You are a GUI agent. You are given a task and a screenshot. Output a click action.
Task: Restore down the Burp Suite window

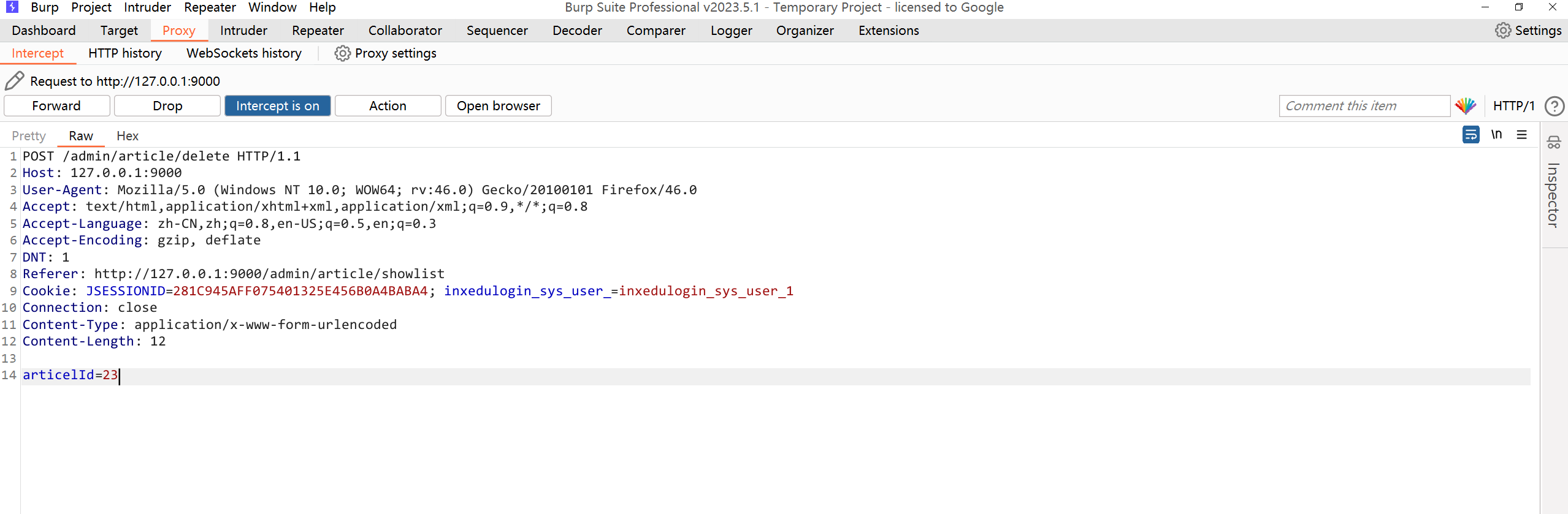click(x=1519, y=7)
